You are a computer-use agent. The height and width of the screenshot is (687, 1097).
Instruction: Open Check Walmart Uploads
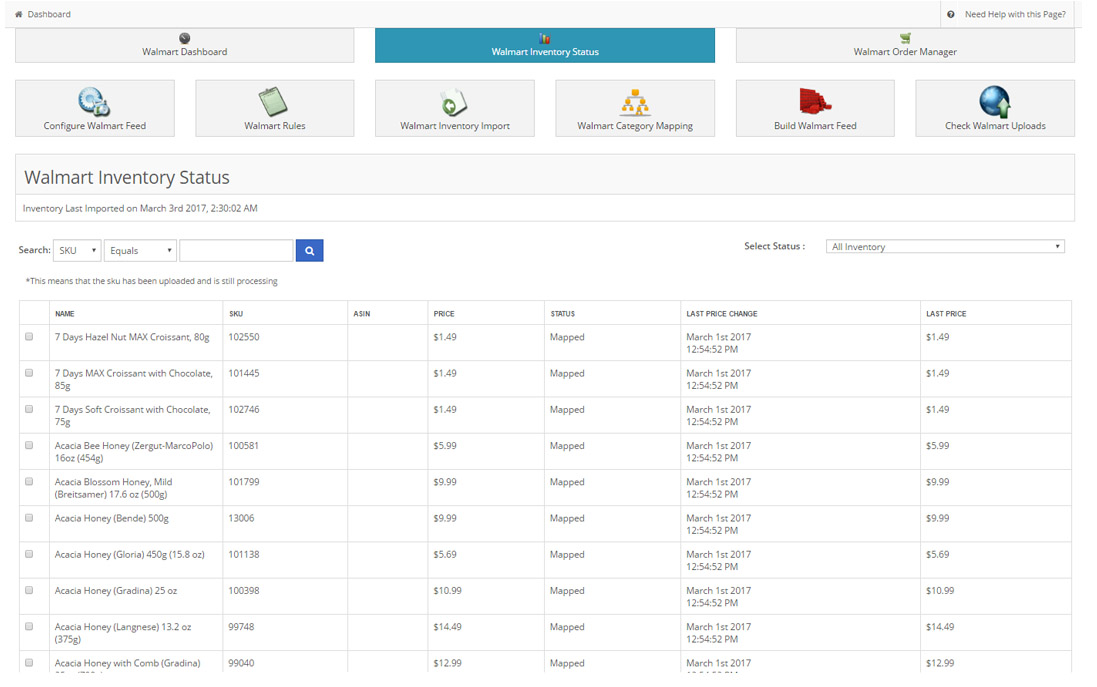click(x=995, y=108)
